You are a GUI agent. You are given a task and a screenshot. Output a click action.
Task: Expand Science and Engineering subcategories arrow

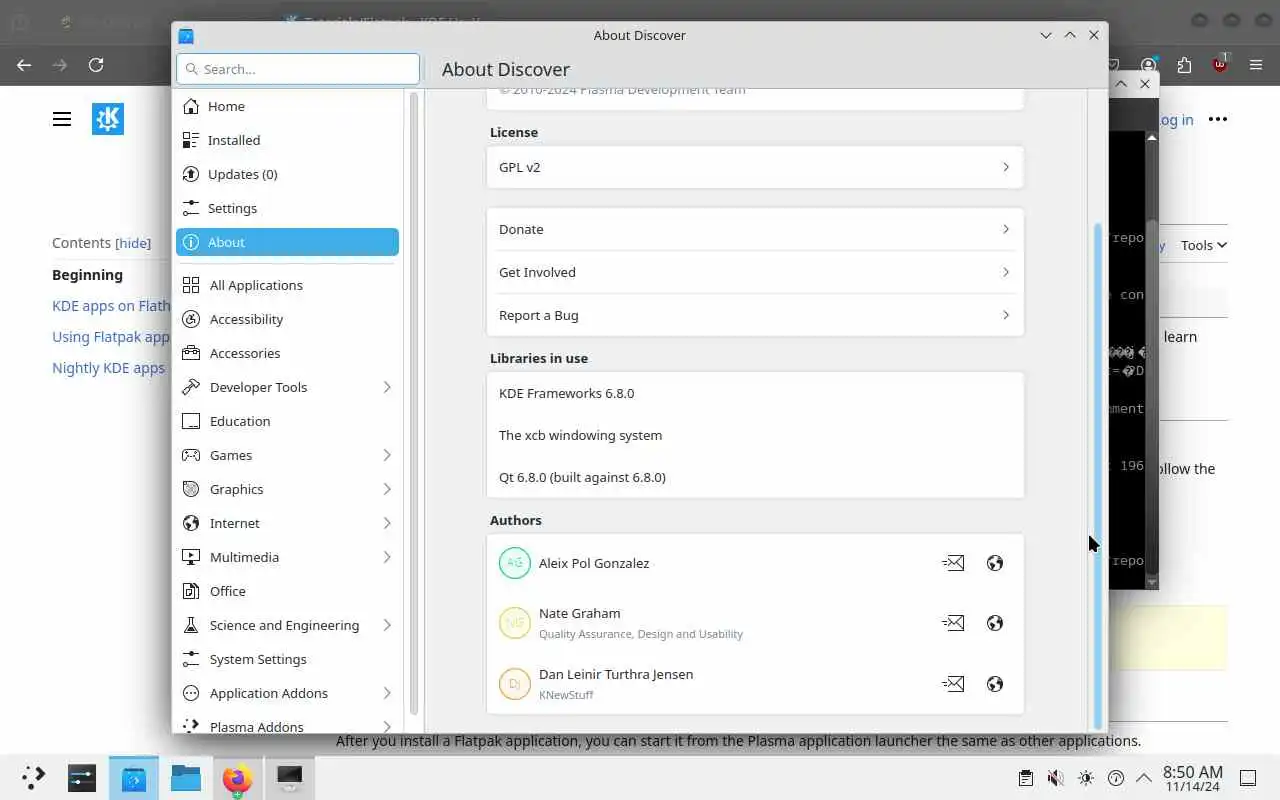tap(387, 625)
